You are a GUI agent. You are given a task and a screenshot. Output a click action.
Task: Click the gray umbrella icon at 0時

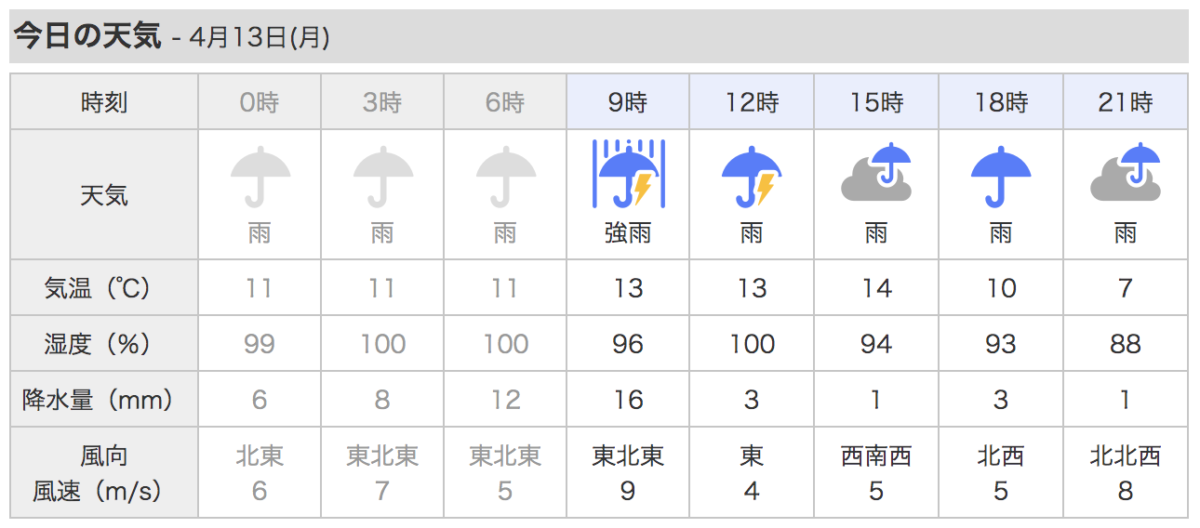[x=260, y=176]
